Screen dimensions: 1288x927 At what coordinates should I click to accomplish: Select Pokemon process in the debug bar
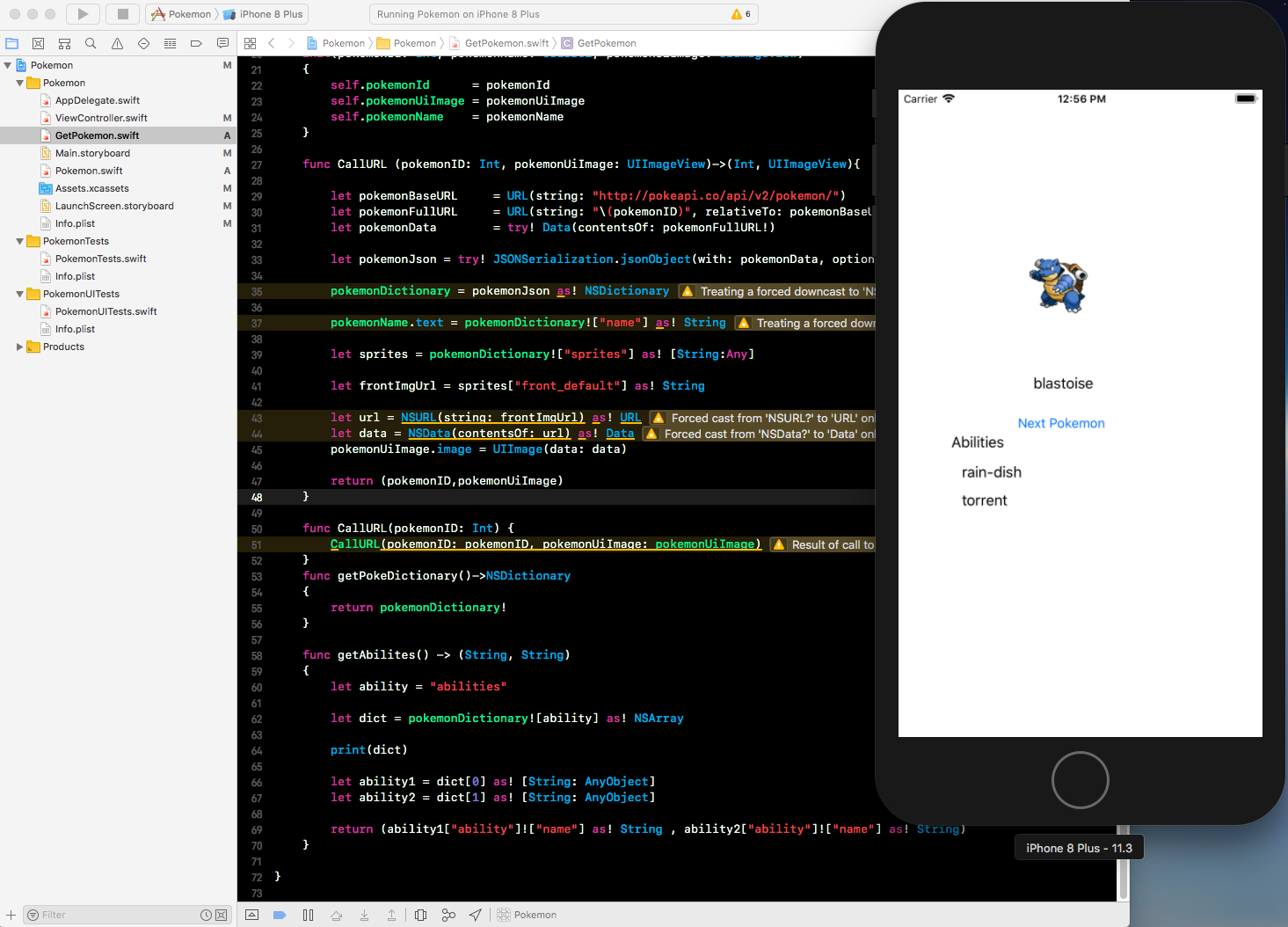coord(527,915)
